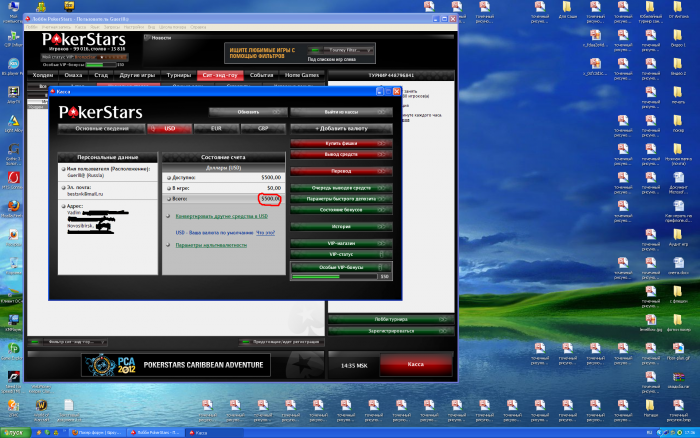
Task: Click the Новости panel icon
Action: (147, 38)
